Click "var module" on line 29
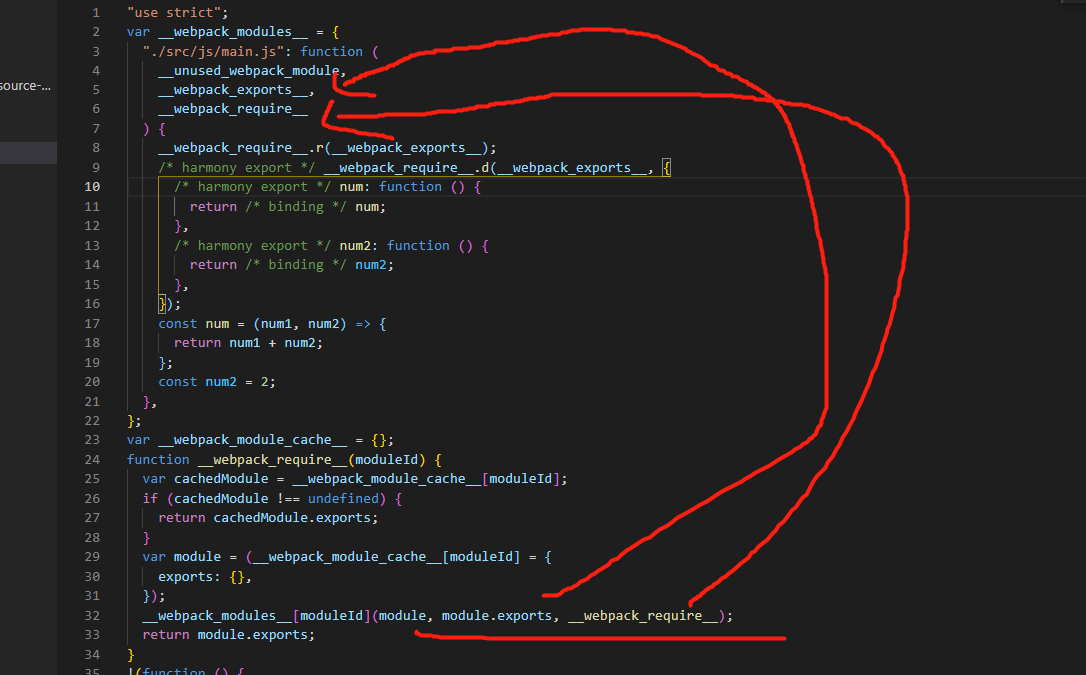This screenshot has height=675, width=1086. click(181, 557)
